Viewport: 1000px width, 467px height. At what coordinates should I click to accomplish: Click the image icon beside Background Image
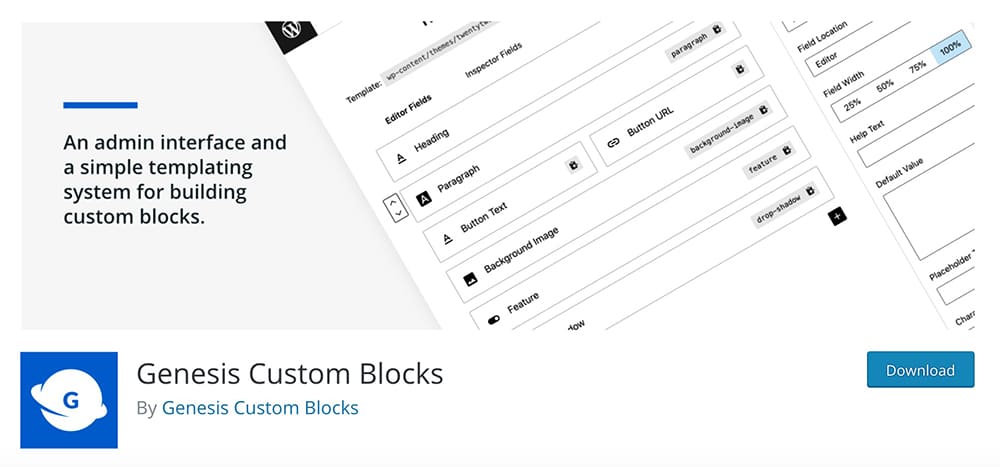coord(471,279)
